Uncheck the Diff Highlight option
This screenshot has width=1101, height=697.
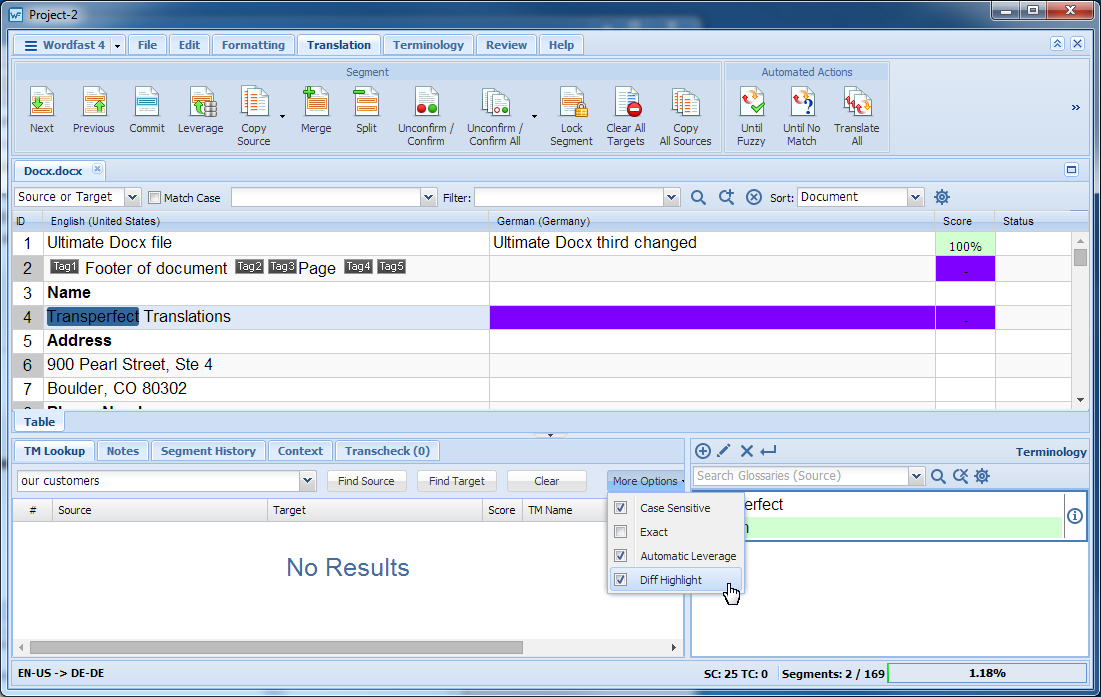(x=621, y=580)
